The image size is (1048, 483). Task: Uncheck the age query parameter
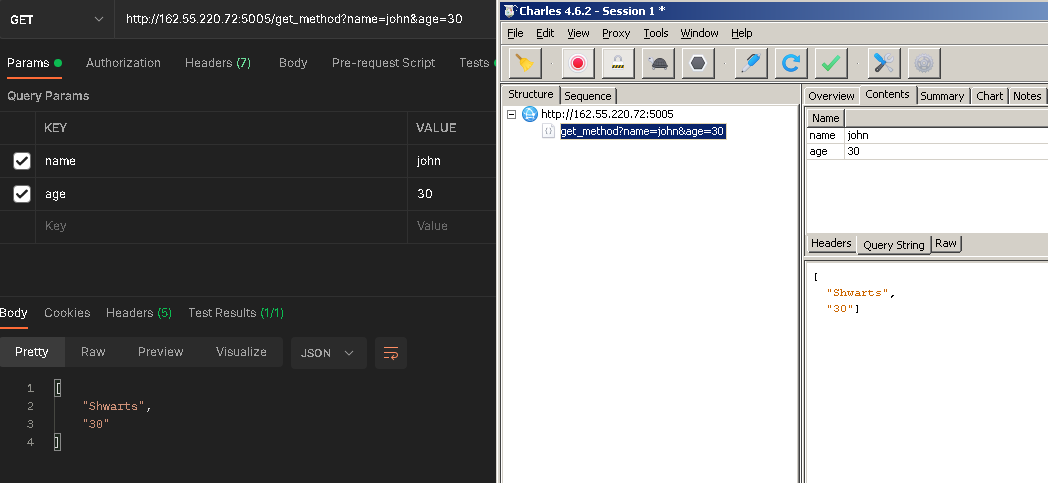22,194
